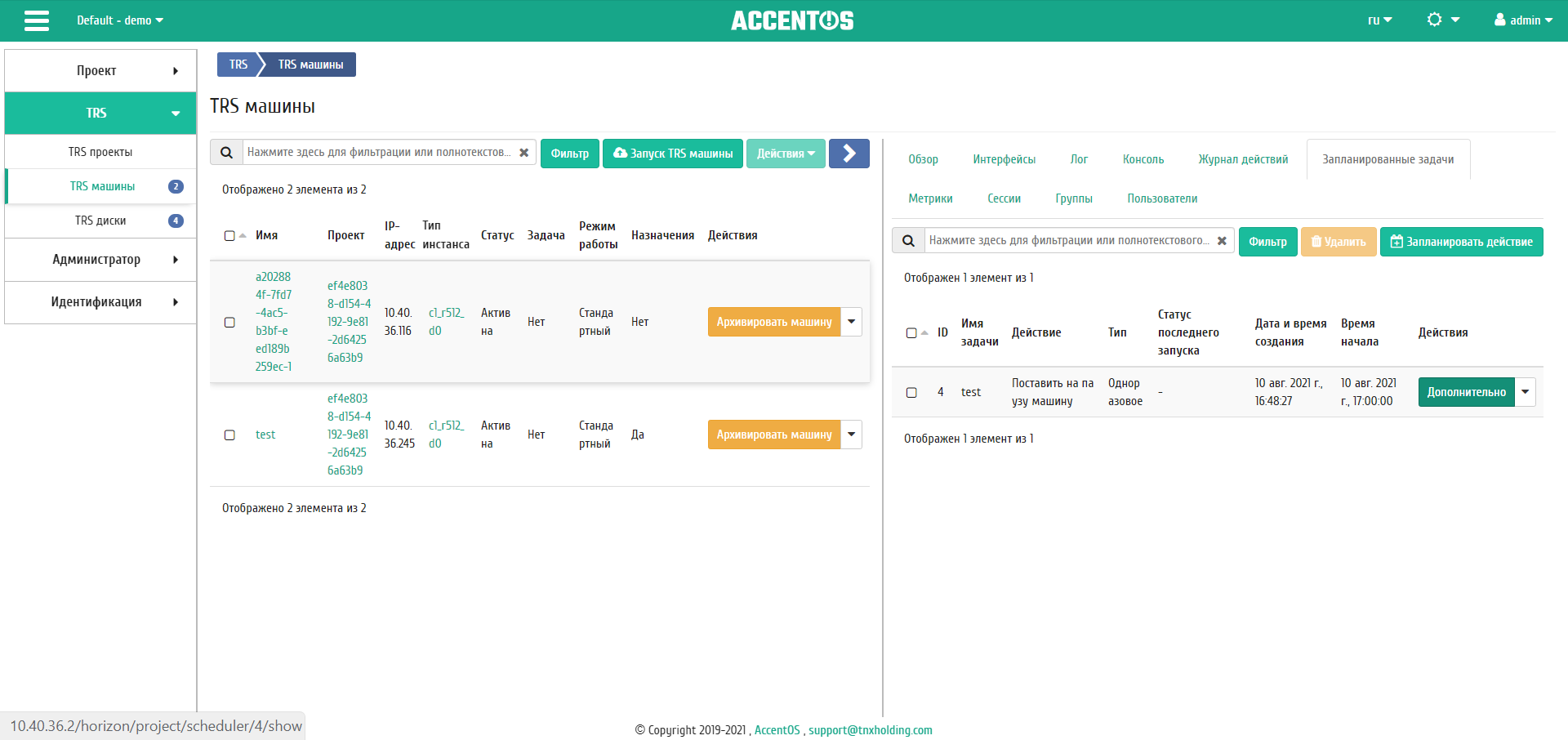The width and height of the screenshot is (1568, 740).
Task: Expand the Администратор sidebar section
Action: pos(100,259)
